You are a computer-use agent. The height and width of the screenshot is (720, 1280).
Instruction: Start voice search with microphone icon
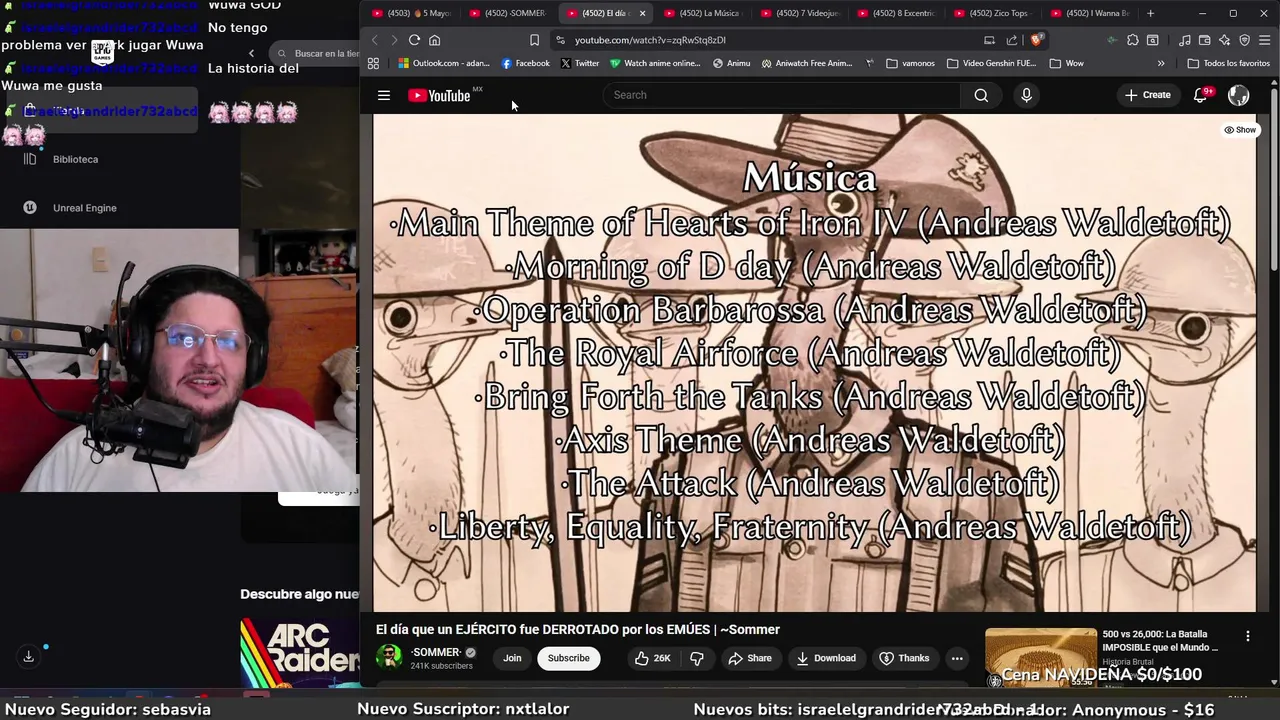1026,95
